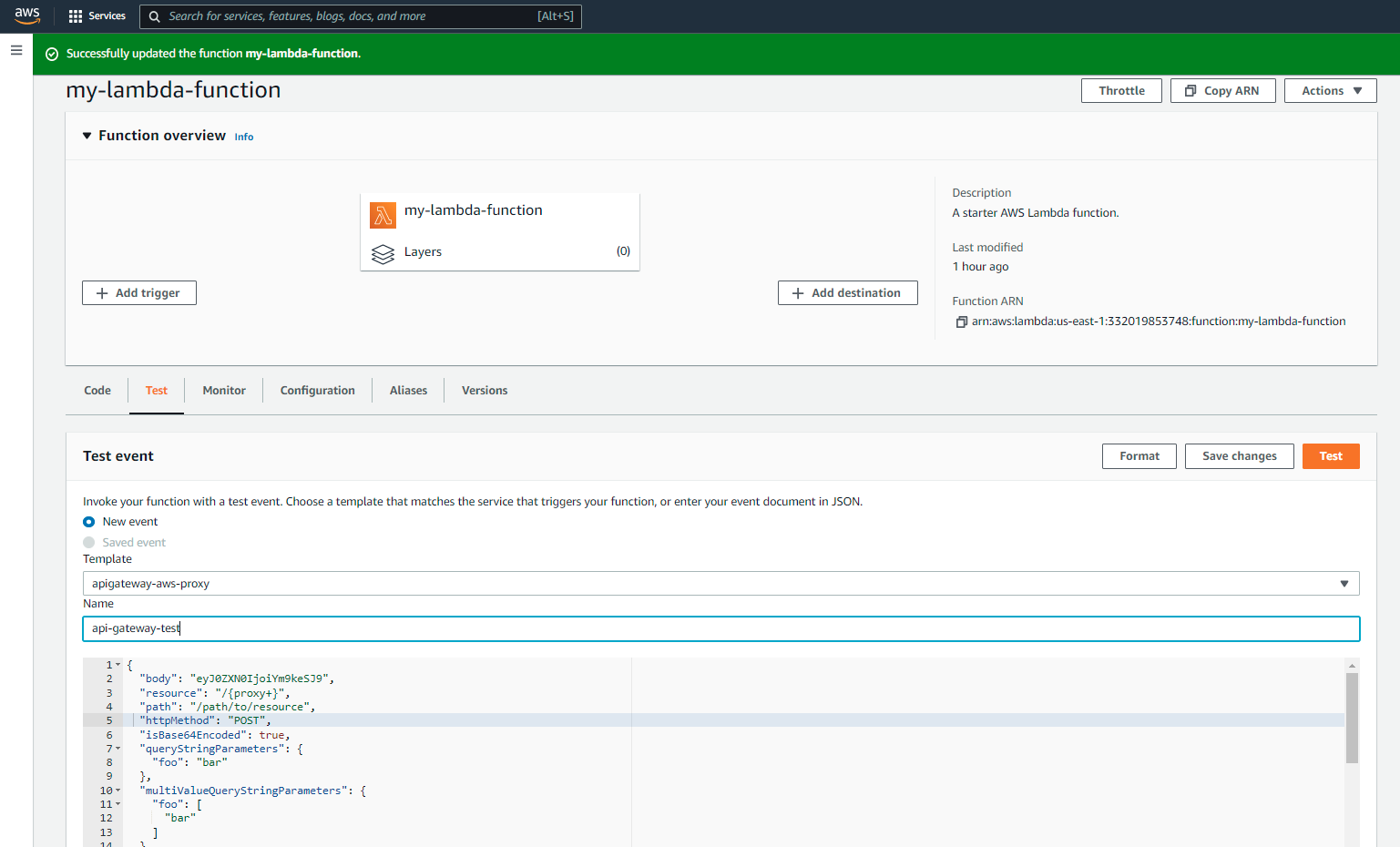The width and height of the screenshot is (1400, 847).
Task: Click the event Name input field
Action: (x=720, y=628)
